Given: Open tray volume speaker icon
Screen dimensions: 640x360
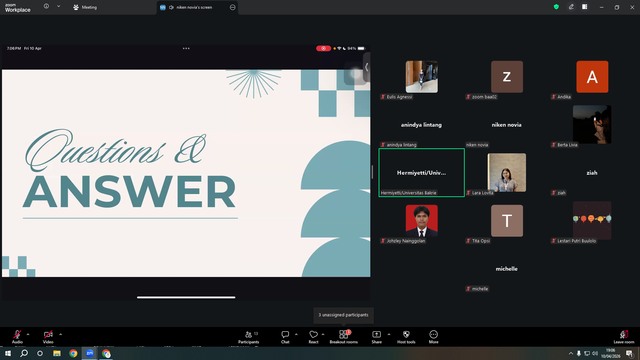Looking at the screenshot, I should pyautogui.click(x=595, y=353).
